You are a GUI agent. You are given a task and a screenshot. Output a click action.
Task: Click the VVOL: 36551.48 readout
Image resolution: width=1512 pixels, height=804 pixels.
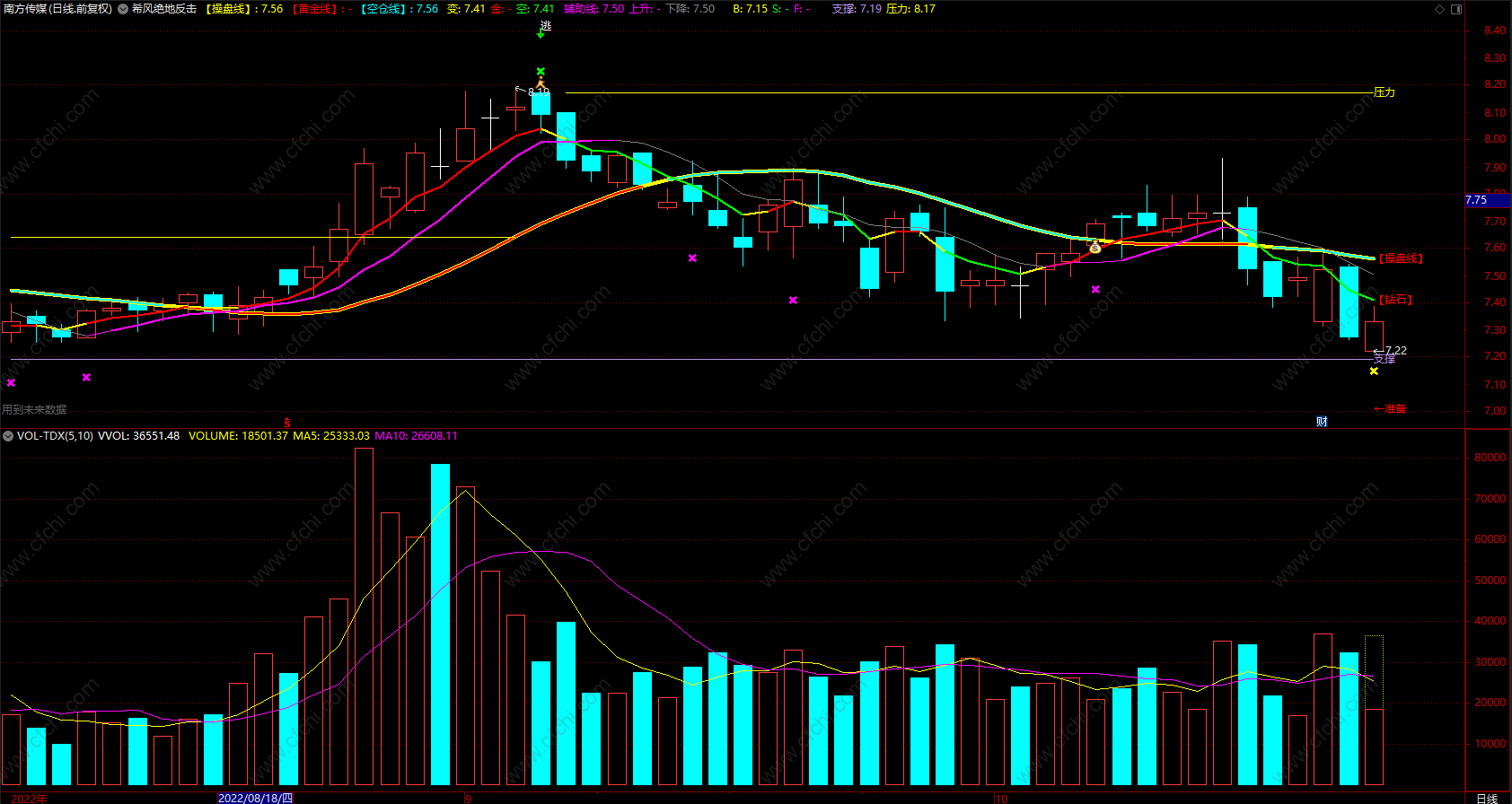(x=138, y=436)
